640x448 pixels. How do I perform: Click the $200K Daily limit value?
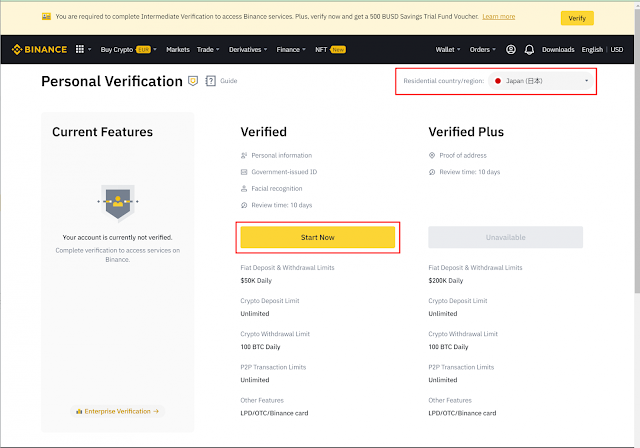click(x=446, y=281)
